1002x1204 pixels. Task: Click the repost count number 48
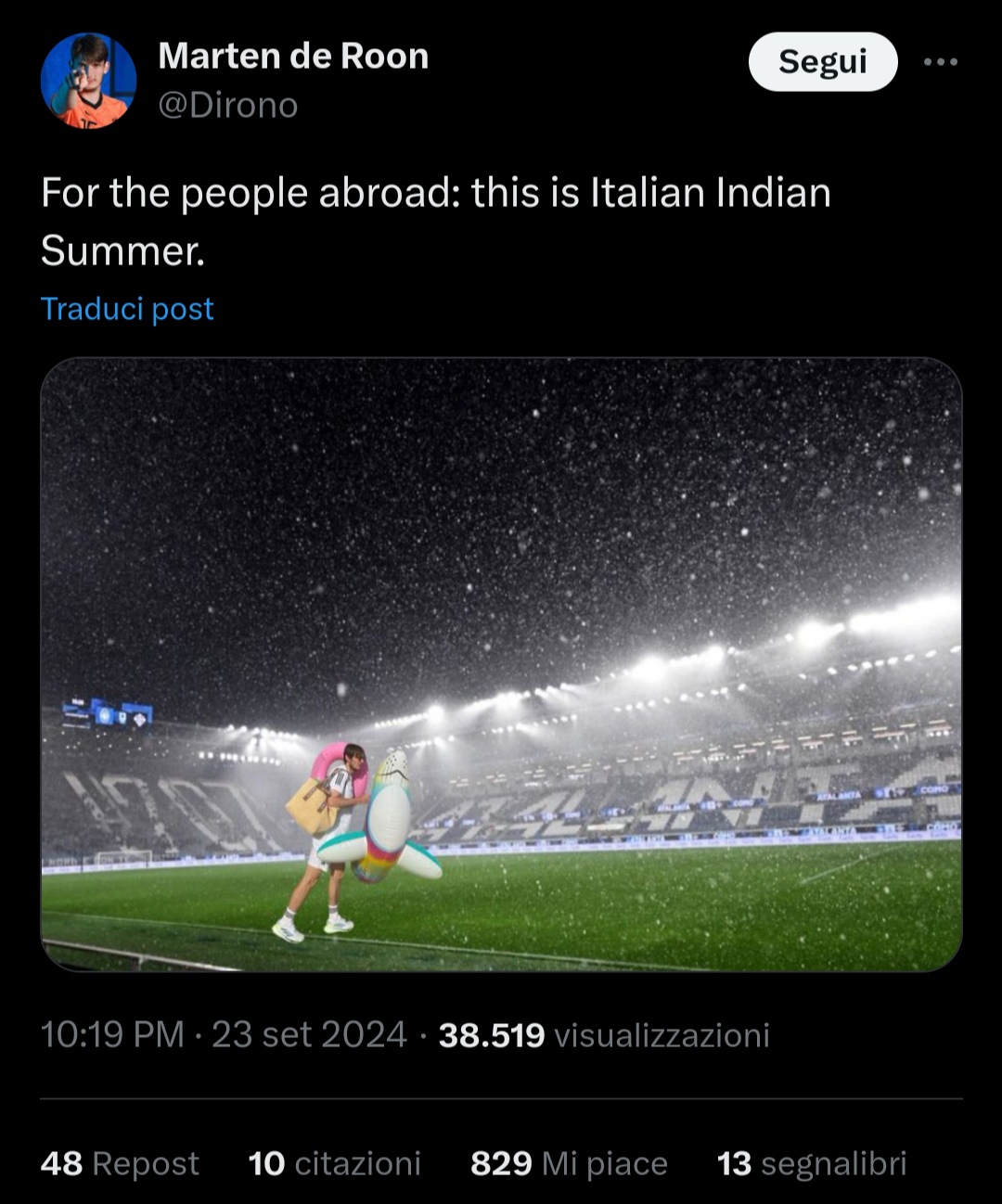point(61,1162)
